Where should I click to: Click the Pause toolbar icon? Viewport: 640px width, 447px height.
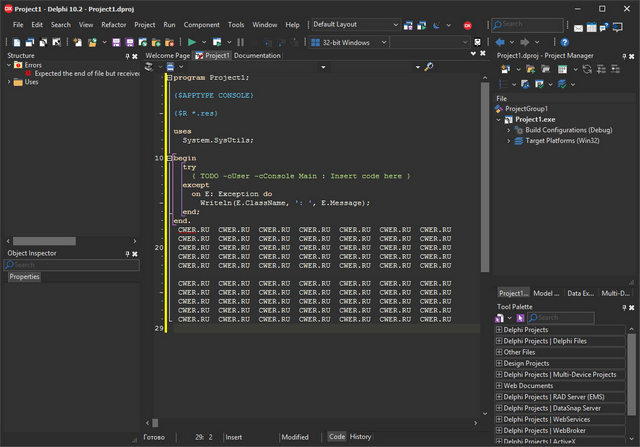pyautogui.click(x=240, y=42)
